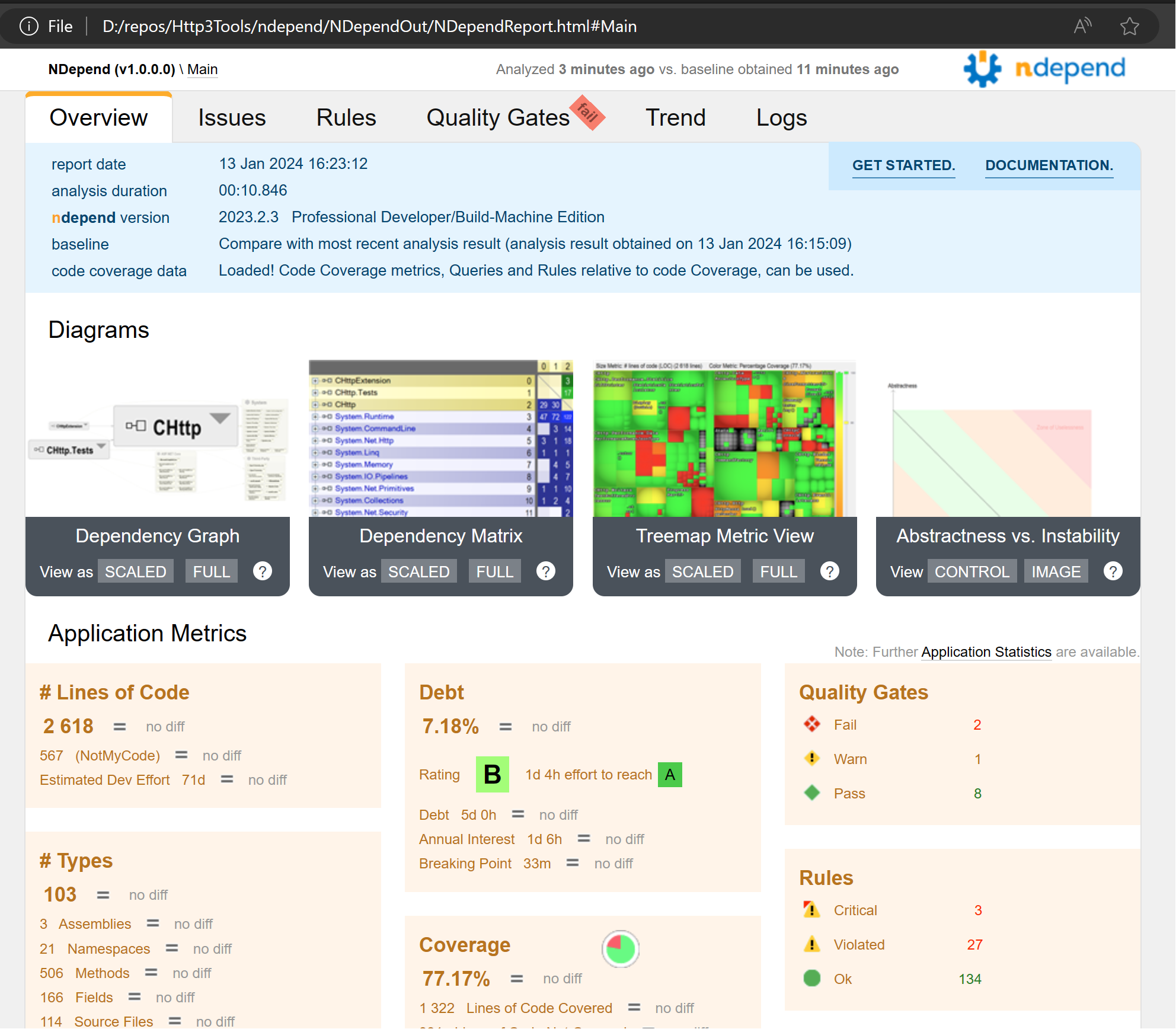View Dependency Graph as FULL
Image resolution: width=1176 pixels, height=1029 pixels.
click(211, 571)
